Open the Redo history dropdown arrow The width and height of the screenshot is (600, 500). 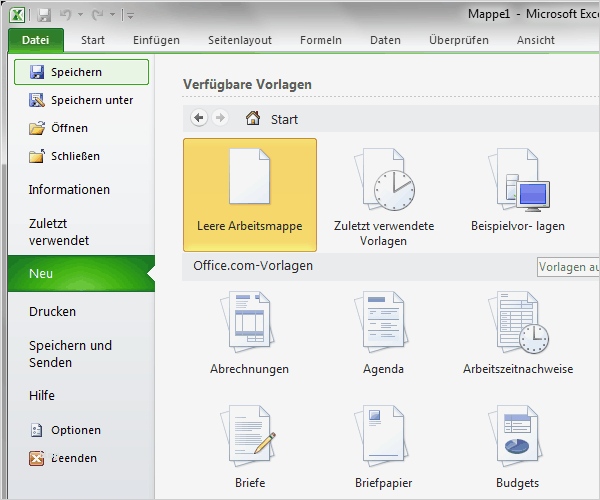(x=112, y=15)
